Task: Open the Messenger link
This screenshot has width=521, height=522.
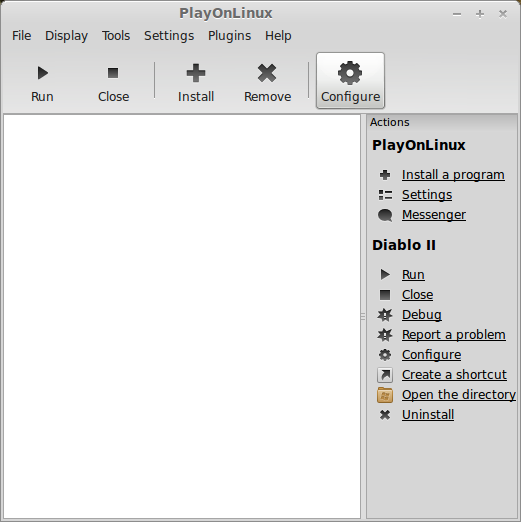Action: (434, 215)
